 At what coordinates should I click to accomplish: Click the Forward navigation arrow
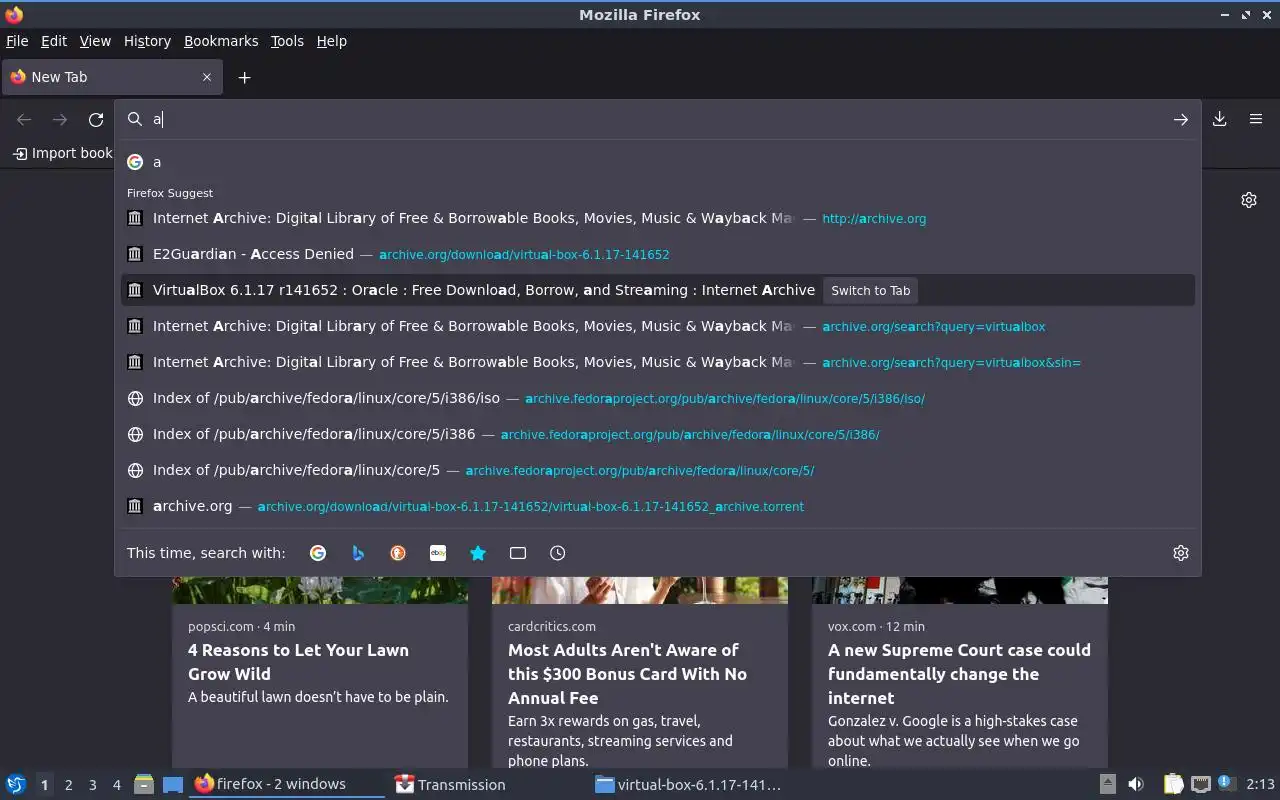tap(60, 120)
